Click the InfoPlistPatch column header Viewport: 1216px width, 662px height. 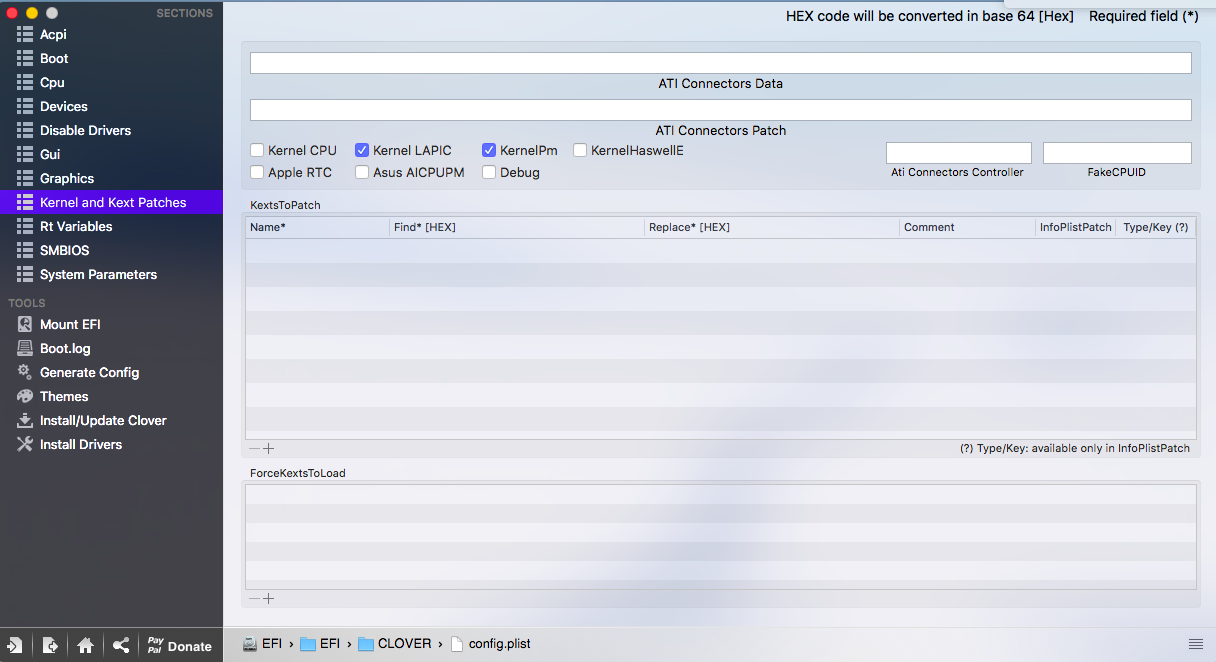click(1075, 227)
